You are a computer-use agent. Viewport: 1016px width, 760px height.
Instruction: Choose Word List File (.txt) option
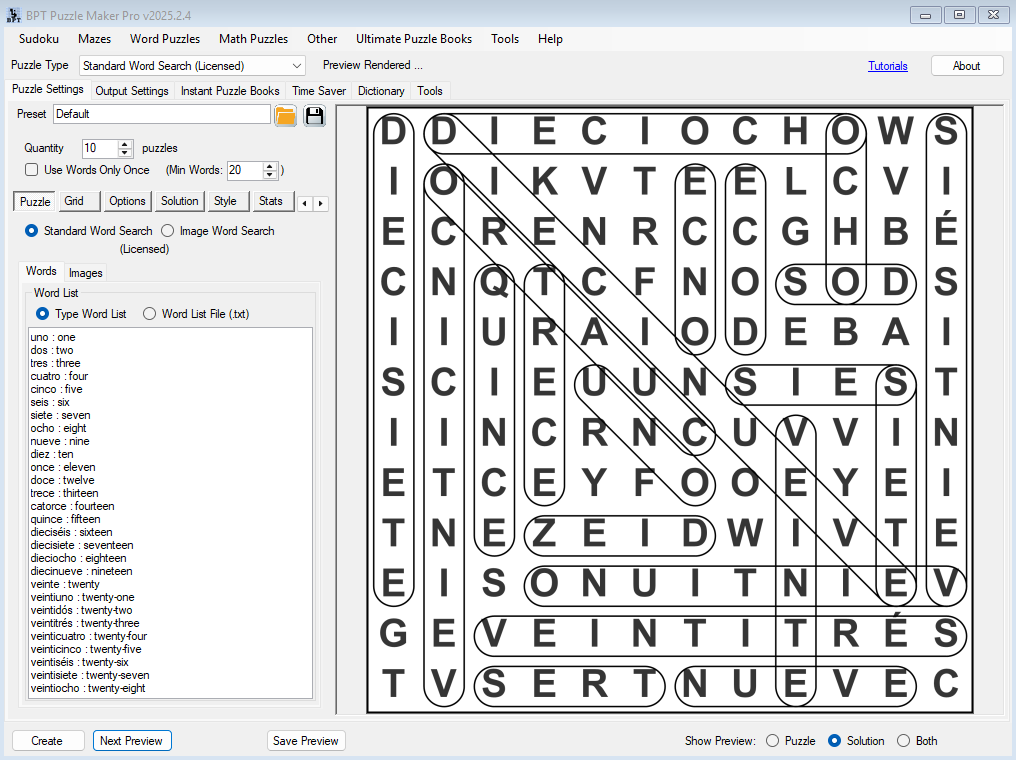[150, 314]
